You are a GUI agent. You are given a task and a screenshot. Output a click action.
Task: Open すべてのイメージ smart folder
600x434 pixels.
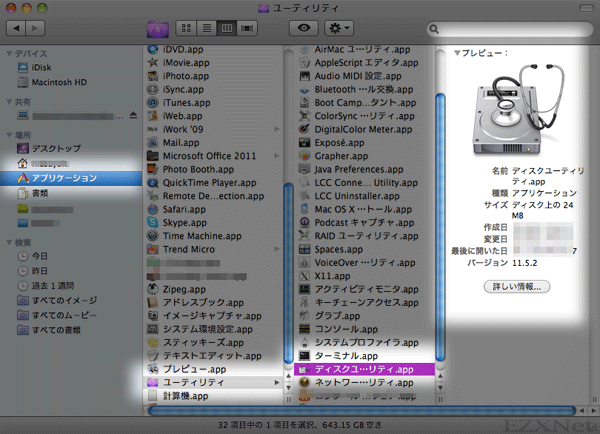pyautogui.click(x=57, y=301)
